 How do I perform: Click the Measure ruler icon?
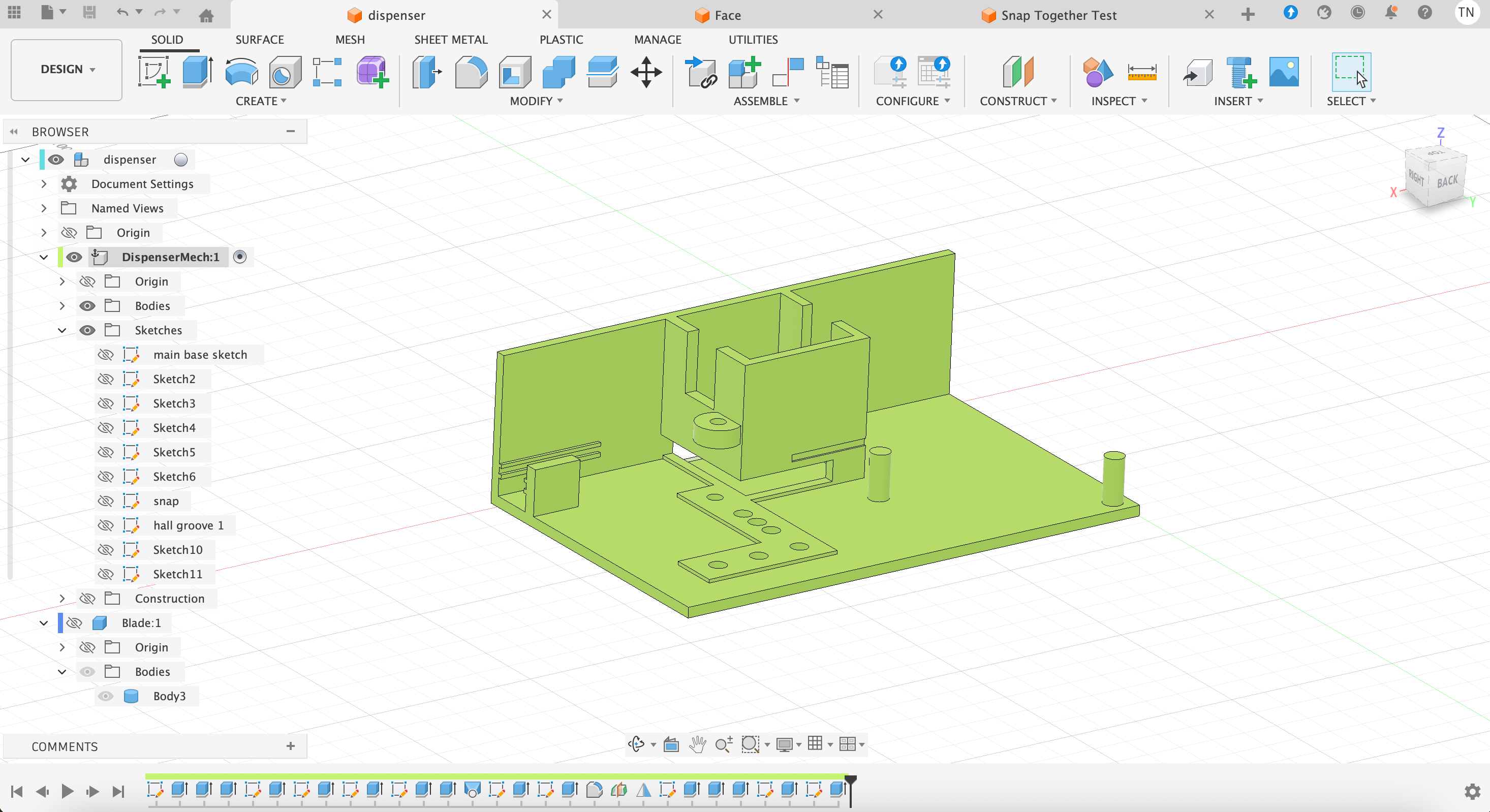click(x=1141, y=72)
